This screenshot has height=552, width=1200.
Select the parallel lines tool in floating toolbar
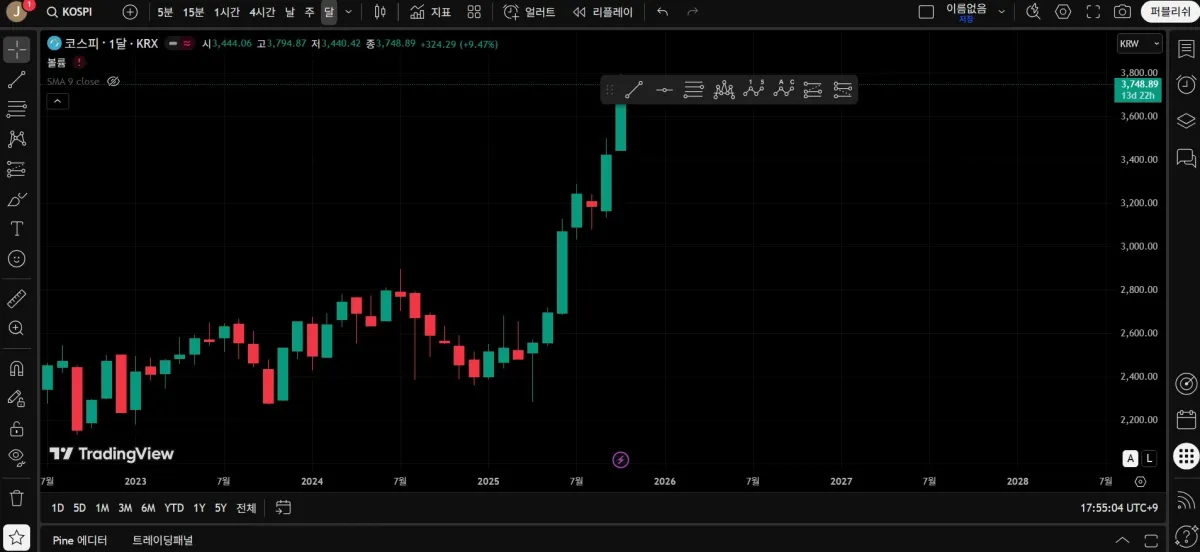pos(694,90)
